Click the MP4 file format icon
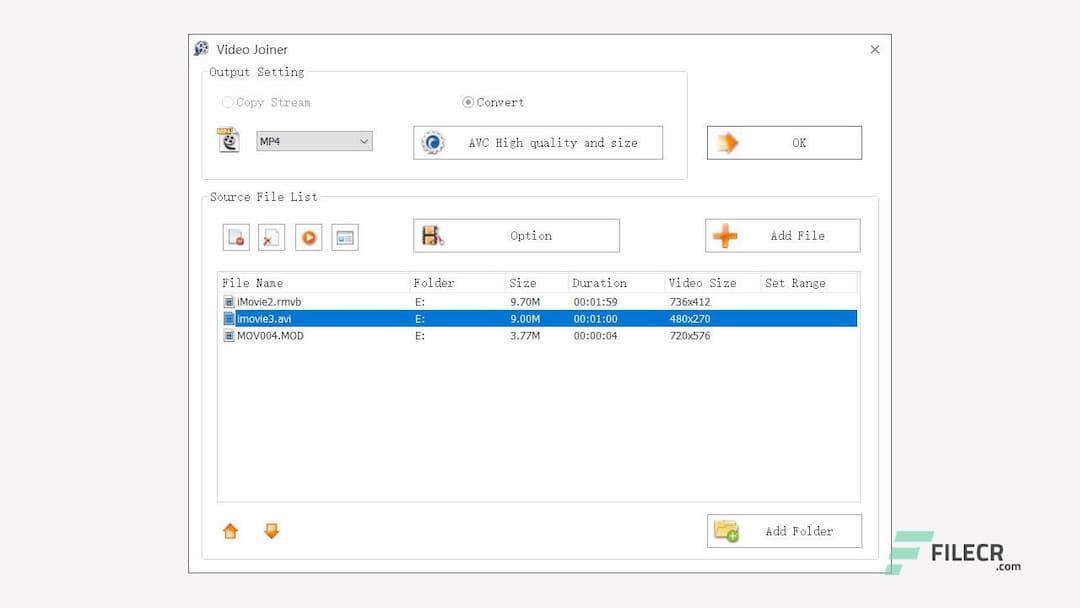The image size is (1080, 608). pos(228,141)
